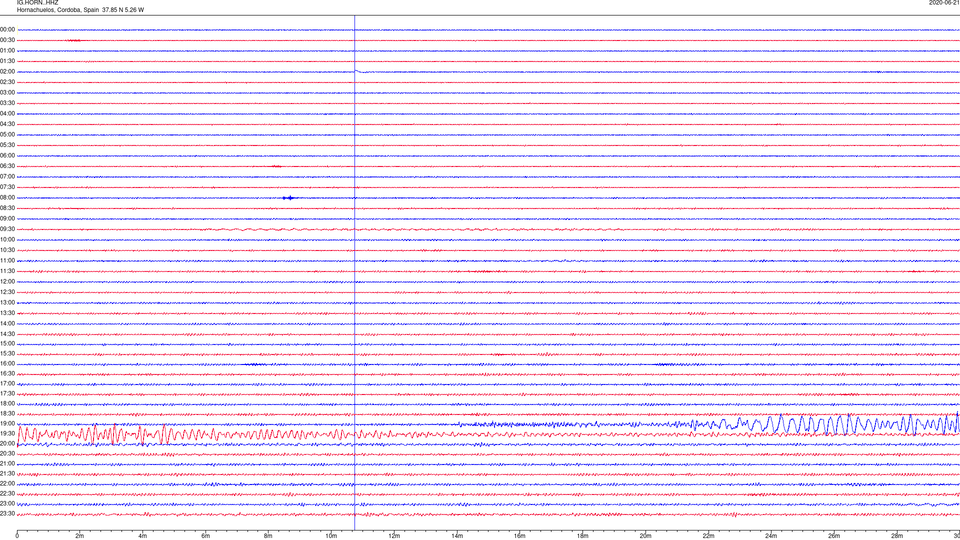This screenshot has width=960, height=540.
Task: Select the 07:30 time row label
Action: coord(7,187)
